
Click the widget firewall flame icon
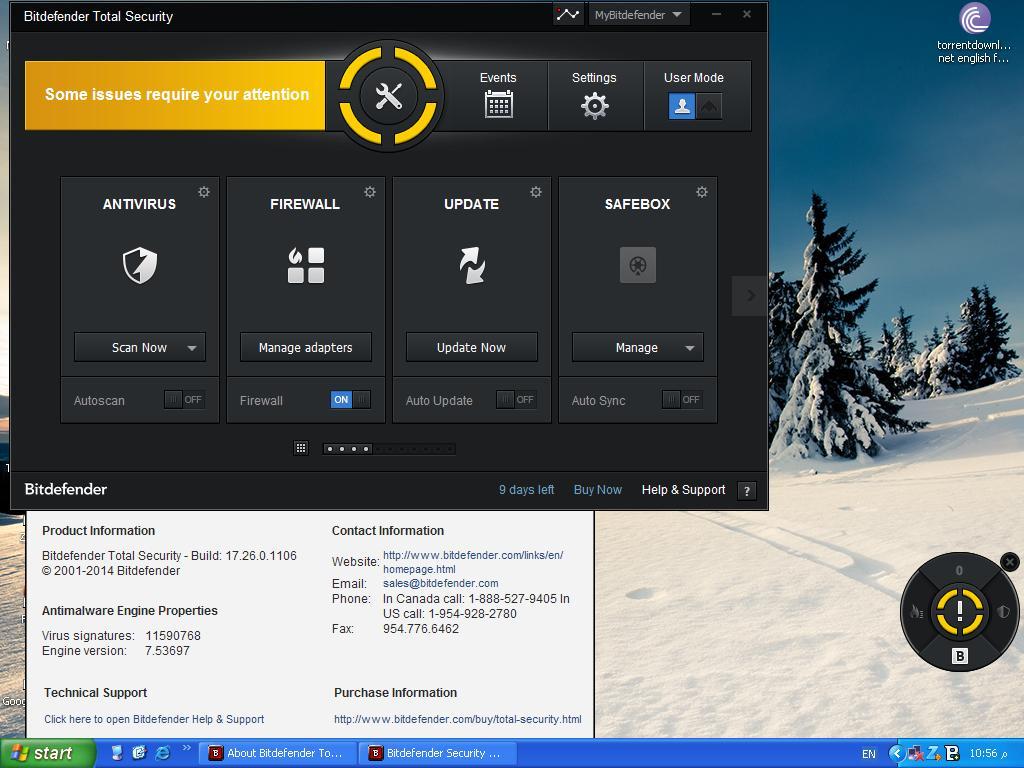pyautogui.click(x=916, y=612)
